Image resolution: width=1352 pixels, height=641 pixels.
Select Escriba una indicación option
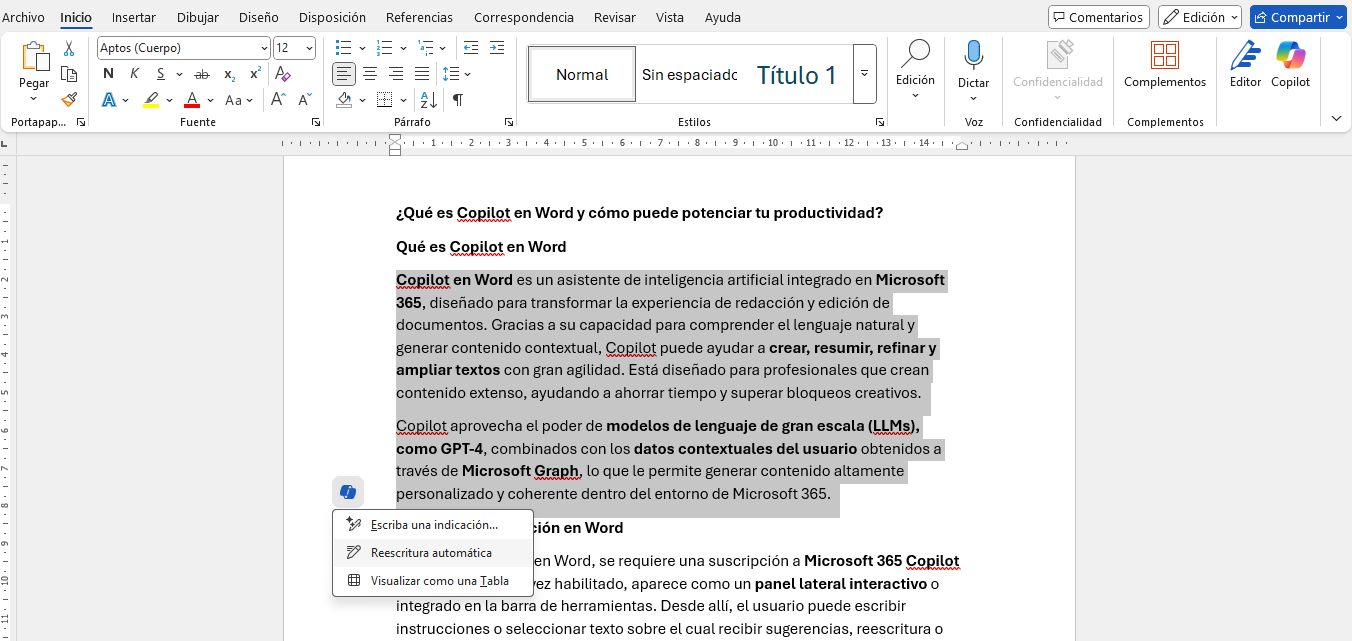click(433, 525)
